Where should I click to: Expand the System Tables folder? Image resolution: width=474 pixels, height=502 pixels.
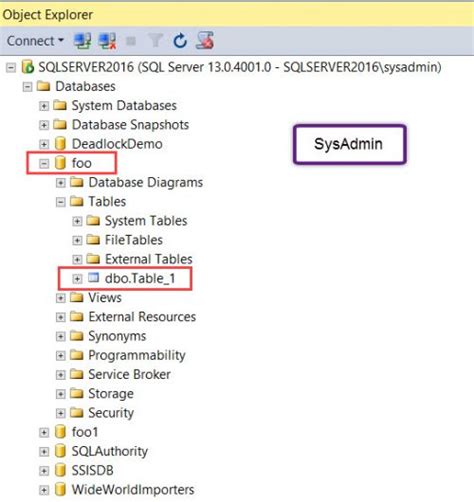click(77, 221)
